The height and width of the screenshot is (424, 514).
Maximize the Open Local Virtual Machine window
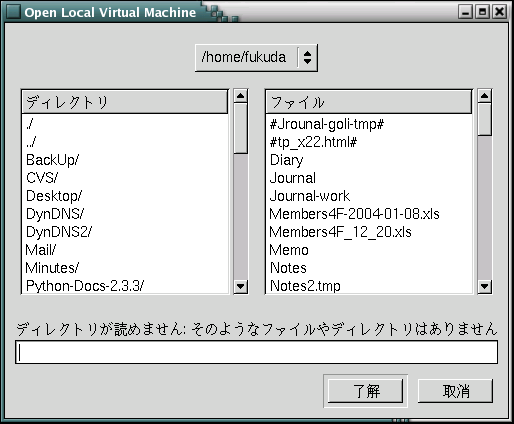(x=482, y=12)
